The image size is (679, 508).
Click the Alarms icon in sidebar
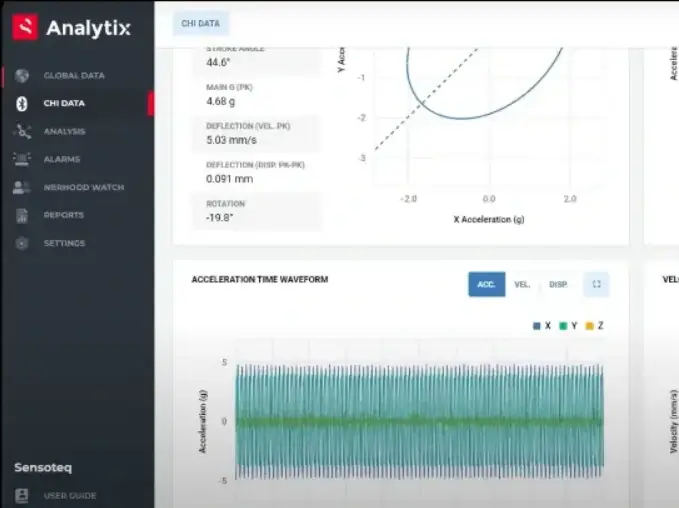pyautogui.click(x=22, y=159)
